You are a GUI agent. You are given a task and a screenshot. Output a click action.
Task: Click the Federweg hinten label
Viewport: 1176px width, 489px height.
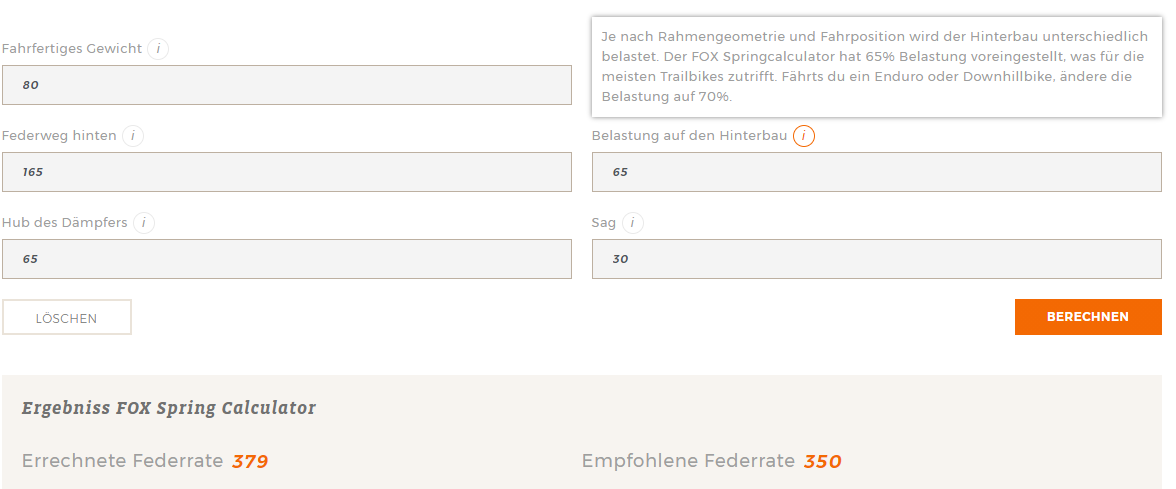(x=59, y=136)
